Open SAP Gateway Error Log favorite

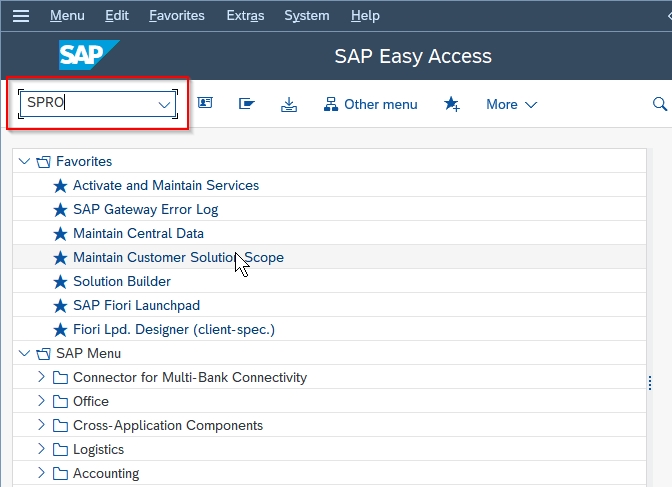[x=146, y=210]
